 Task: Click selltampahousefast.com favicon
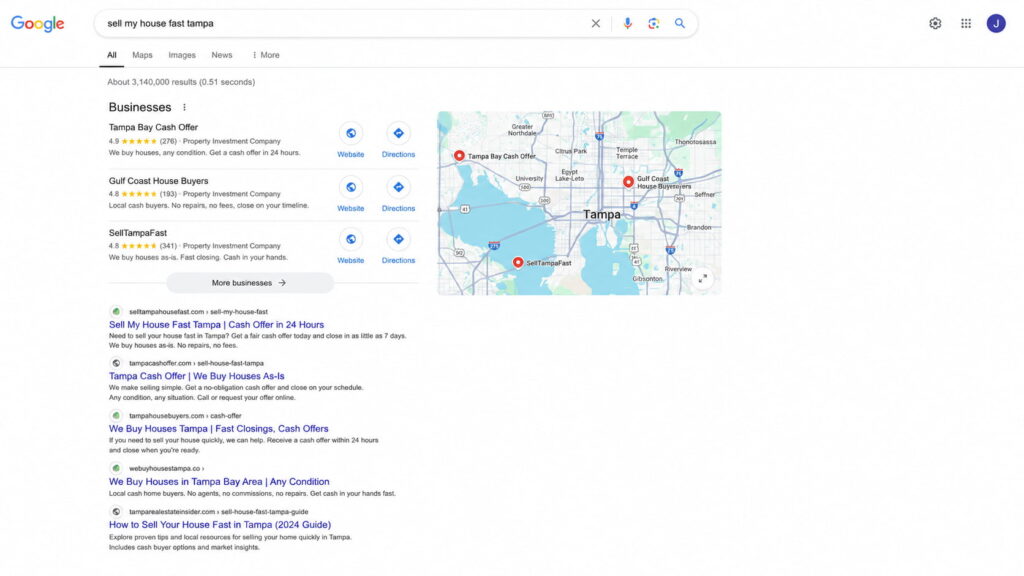tap(116, 312)
